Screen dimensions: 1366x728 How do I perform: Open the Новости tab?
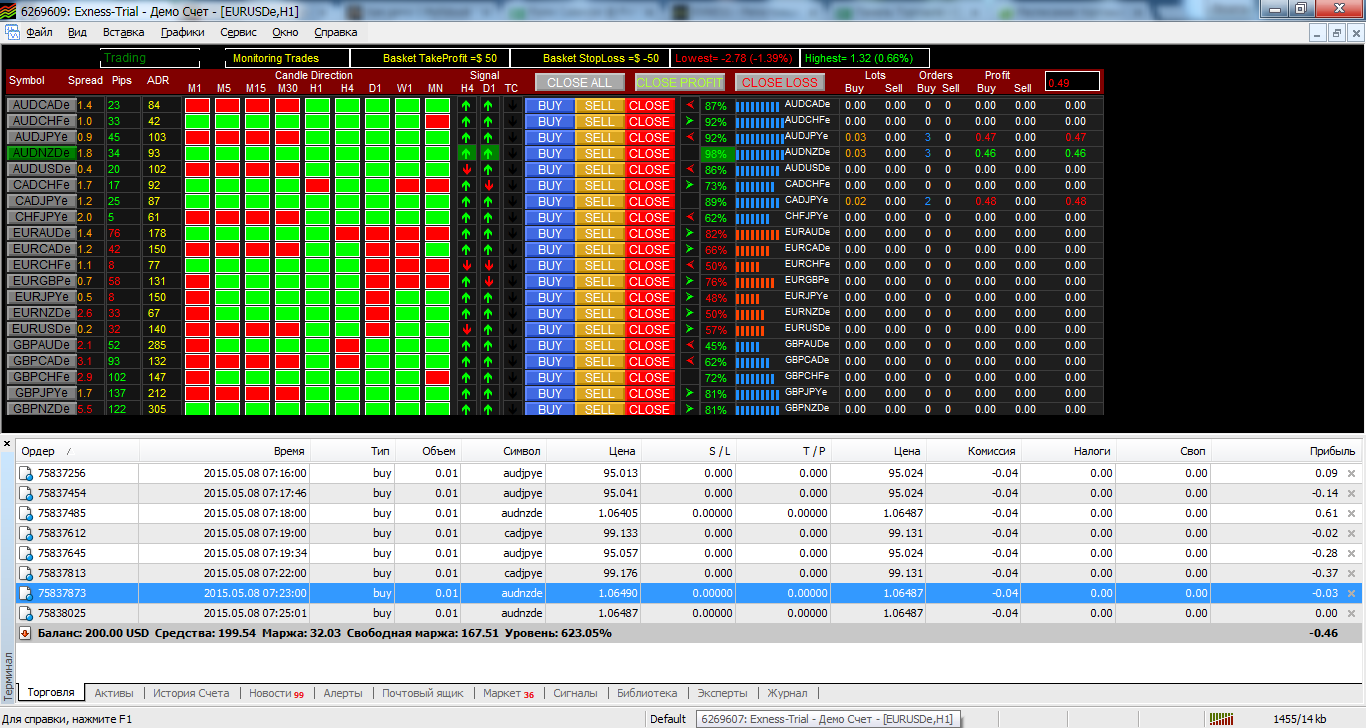pos(277,693)
